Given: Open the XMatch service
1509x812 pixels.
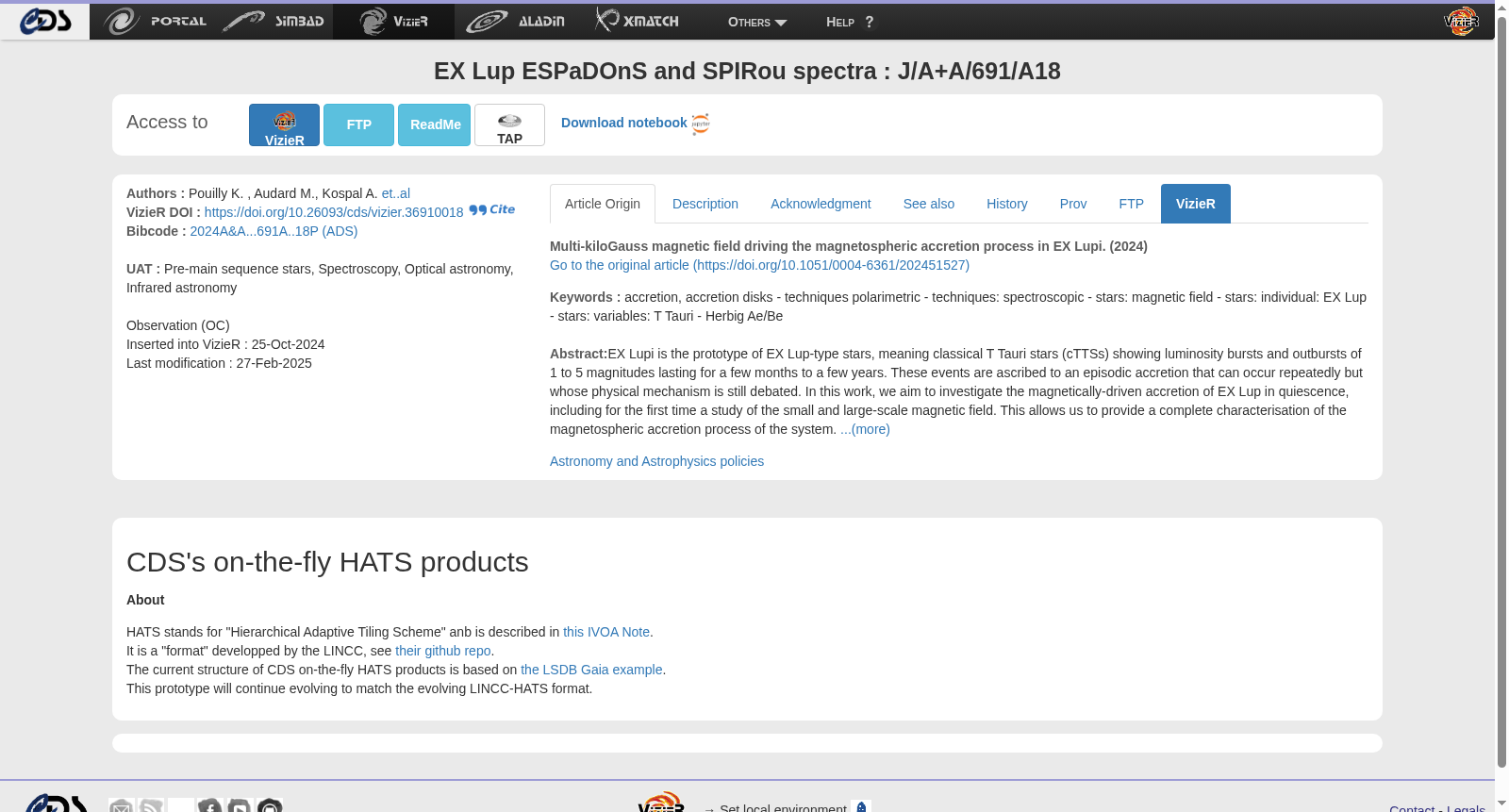Looking at the screenshot, I should click(x=638, y=20).
